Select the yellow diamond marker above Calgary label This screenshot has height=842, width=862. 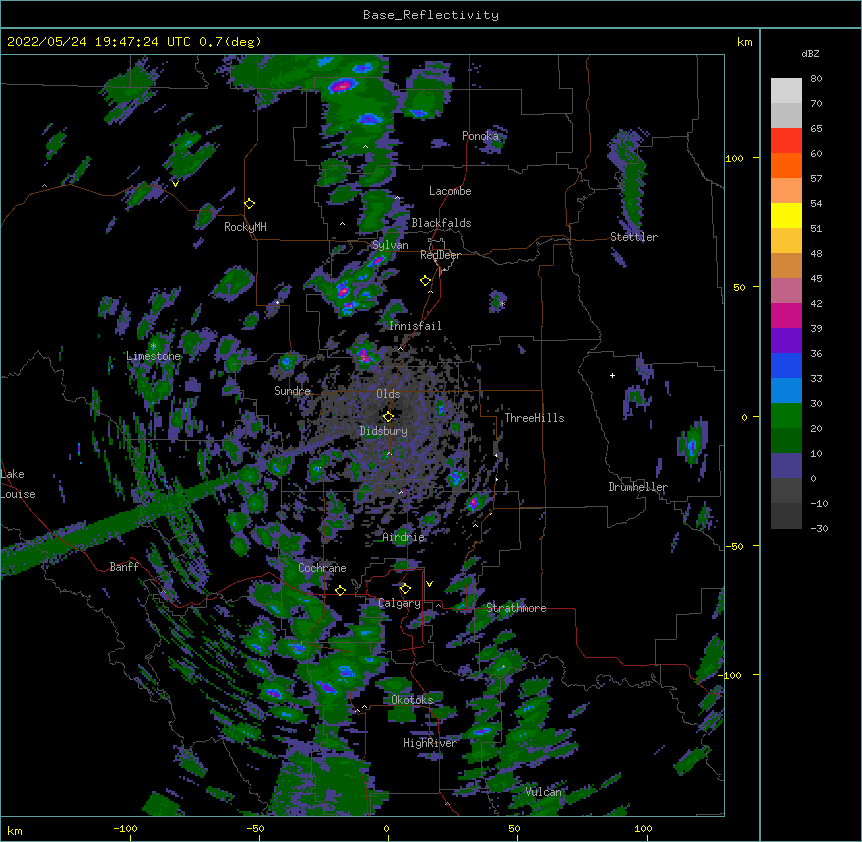click(x=405, y=589)
